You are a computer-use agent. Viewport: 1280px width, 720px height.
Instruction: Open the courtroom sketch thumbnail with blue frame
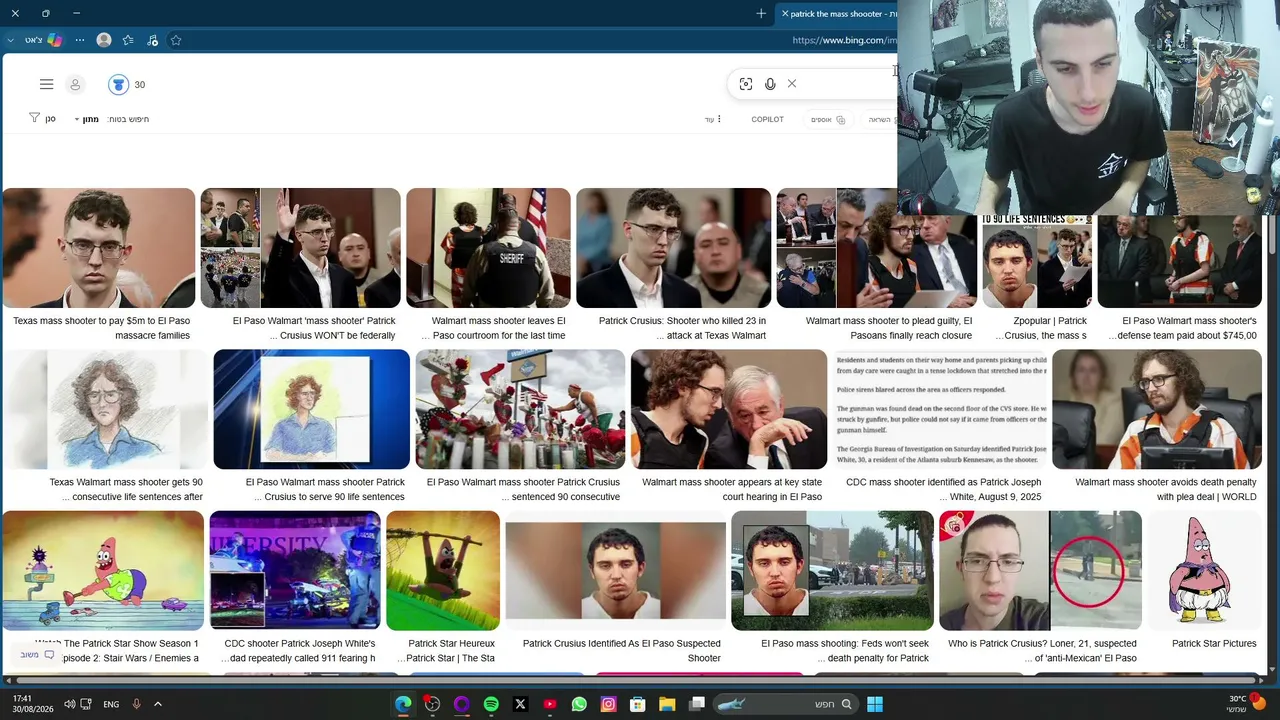tap(311, 409)
